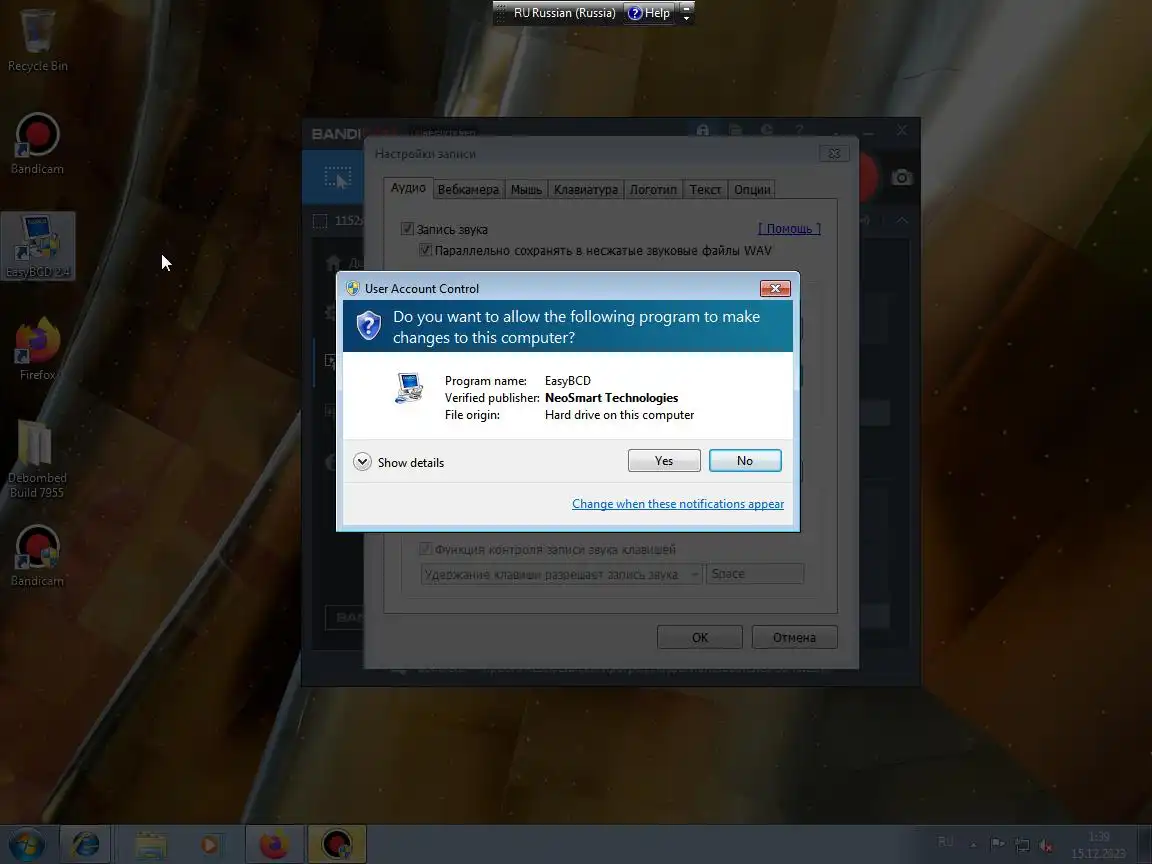Screen dimensions: 1152x864
Task: Open the Помощь link in the recording settings
Action: (789, 228)
